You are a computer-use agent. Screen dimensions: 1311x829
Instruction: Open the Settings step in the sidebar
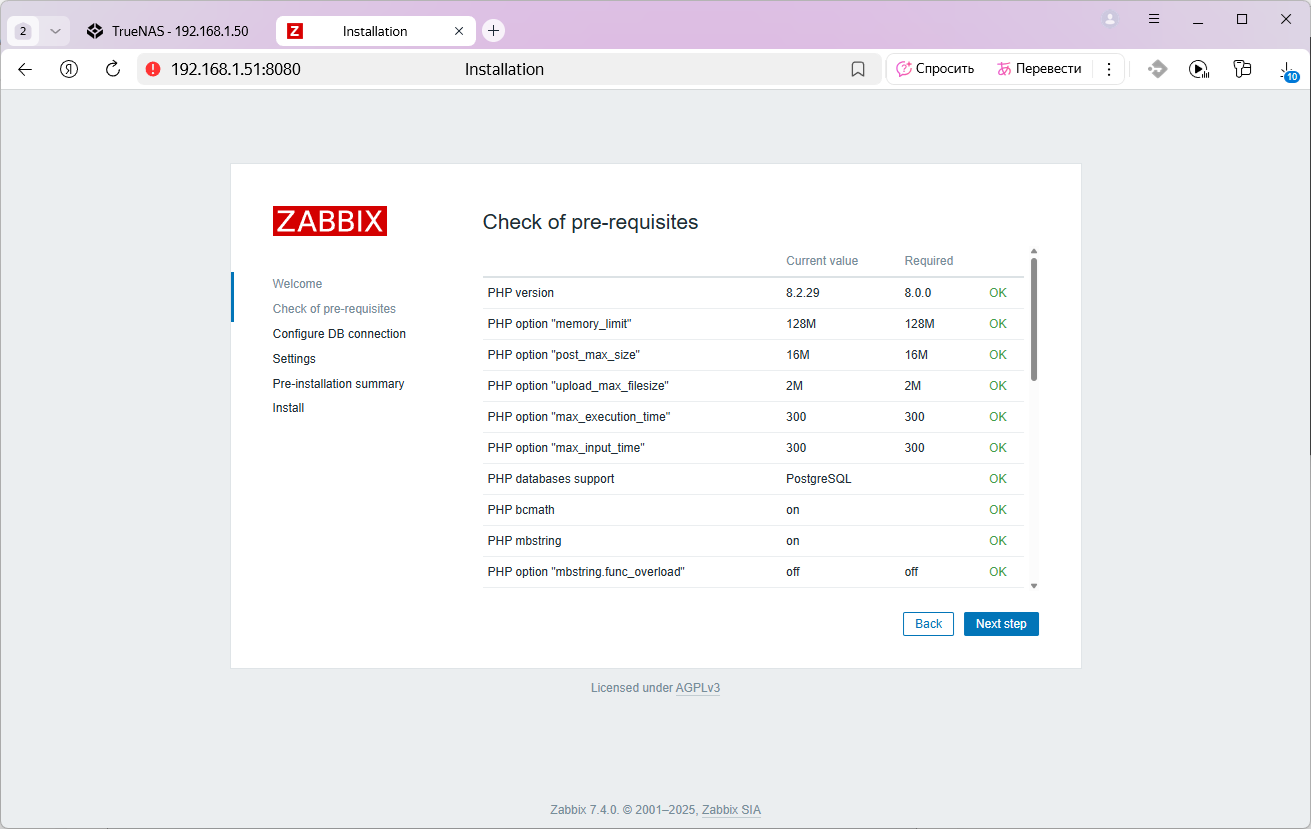point(294,359)
